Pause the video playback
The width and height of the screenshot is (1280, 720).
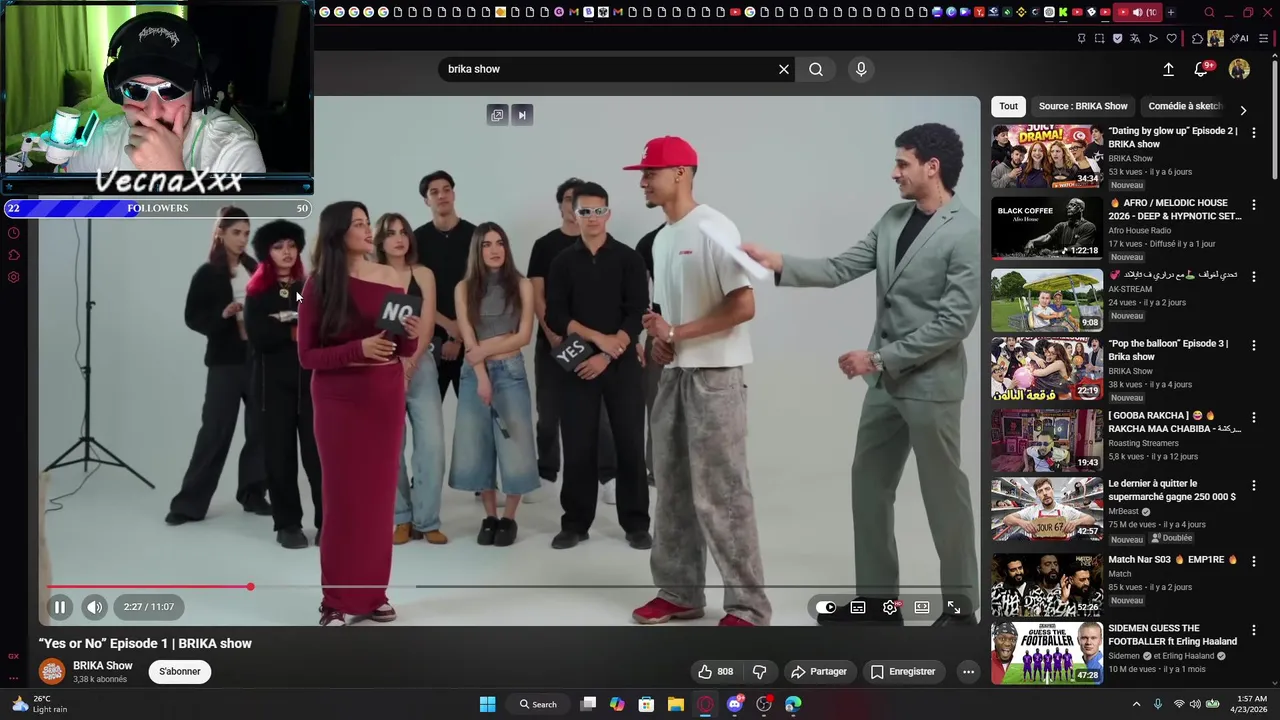coord(60,607)
